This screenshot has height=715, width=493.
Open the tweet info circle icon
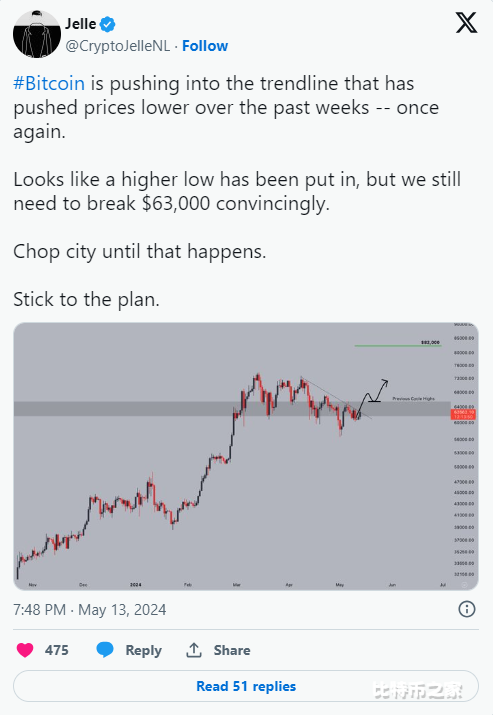click(x=467, y=609)
